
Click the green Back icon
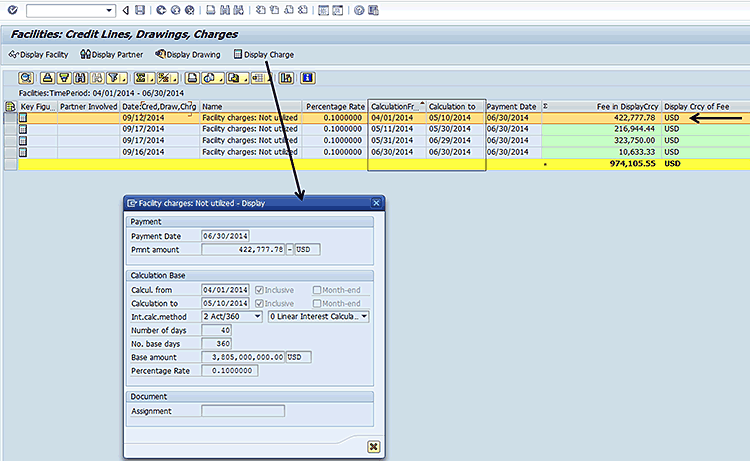coord(161,10)
